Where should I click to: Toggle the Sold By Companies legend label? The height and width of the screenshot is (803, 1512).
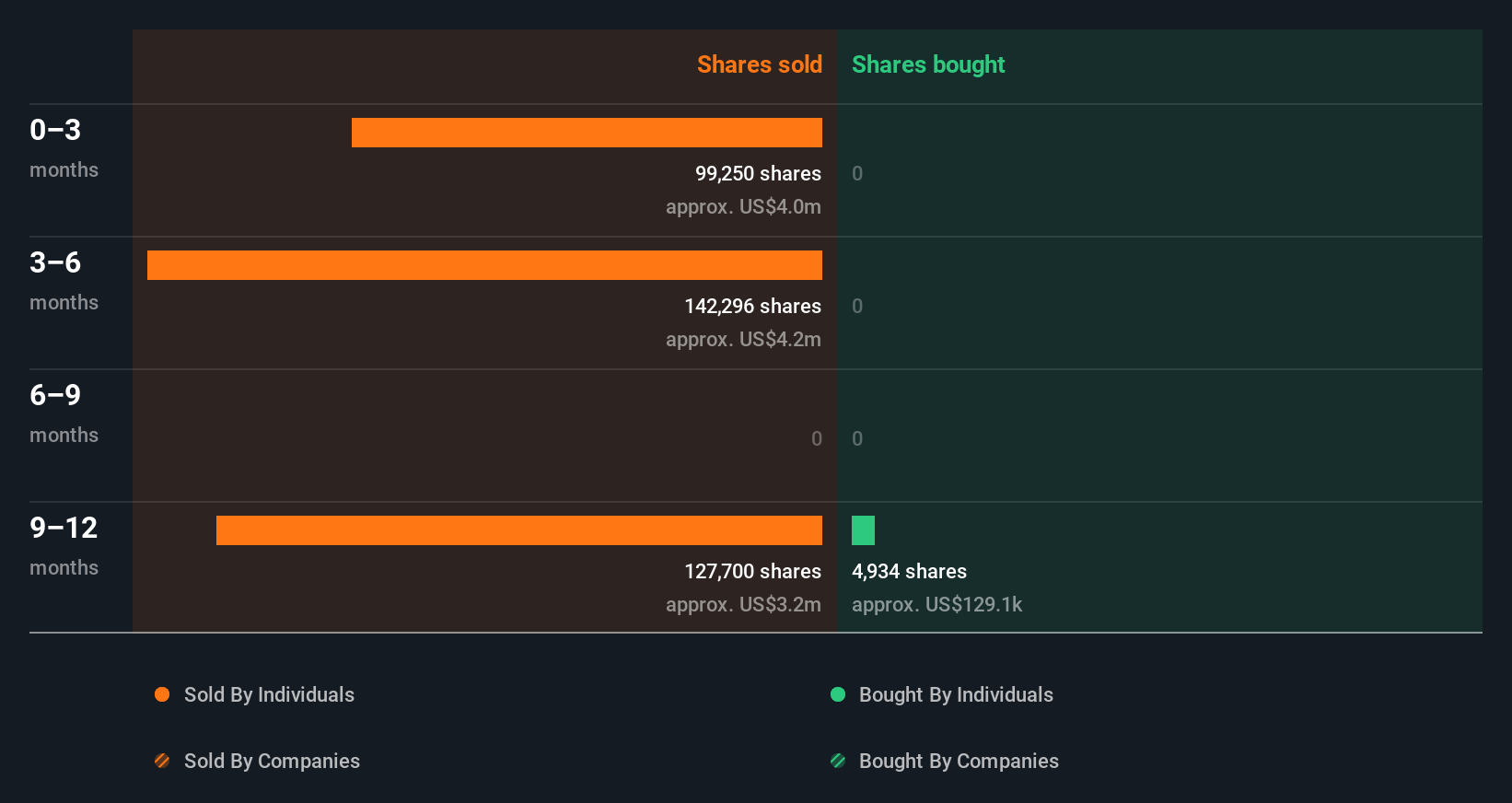272,761
